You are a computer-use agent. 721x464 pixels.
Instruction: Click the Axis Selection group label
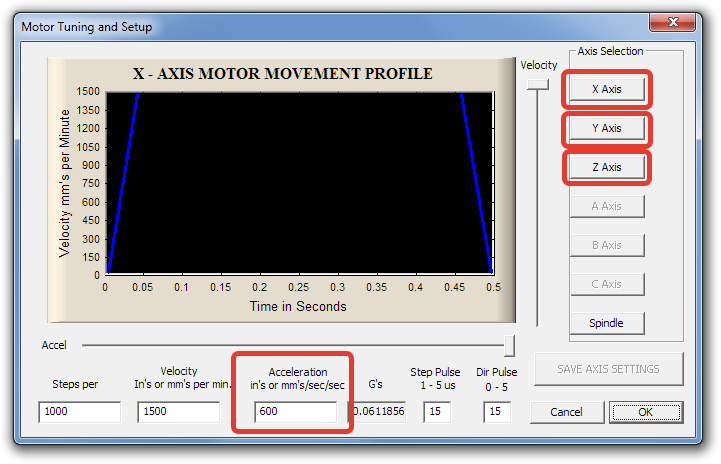click(x=610, y=51)
